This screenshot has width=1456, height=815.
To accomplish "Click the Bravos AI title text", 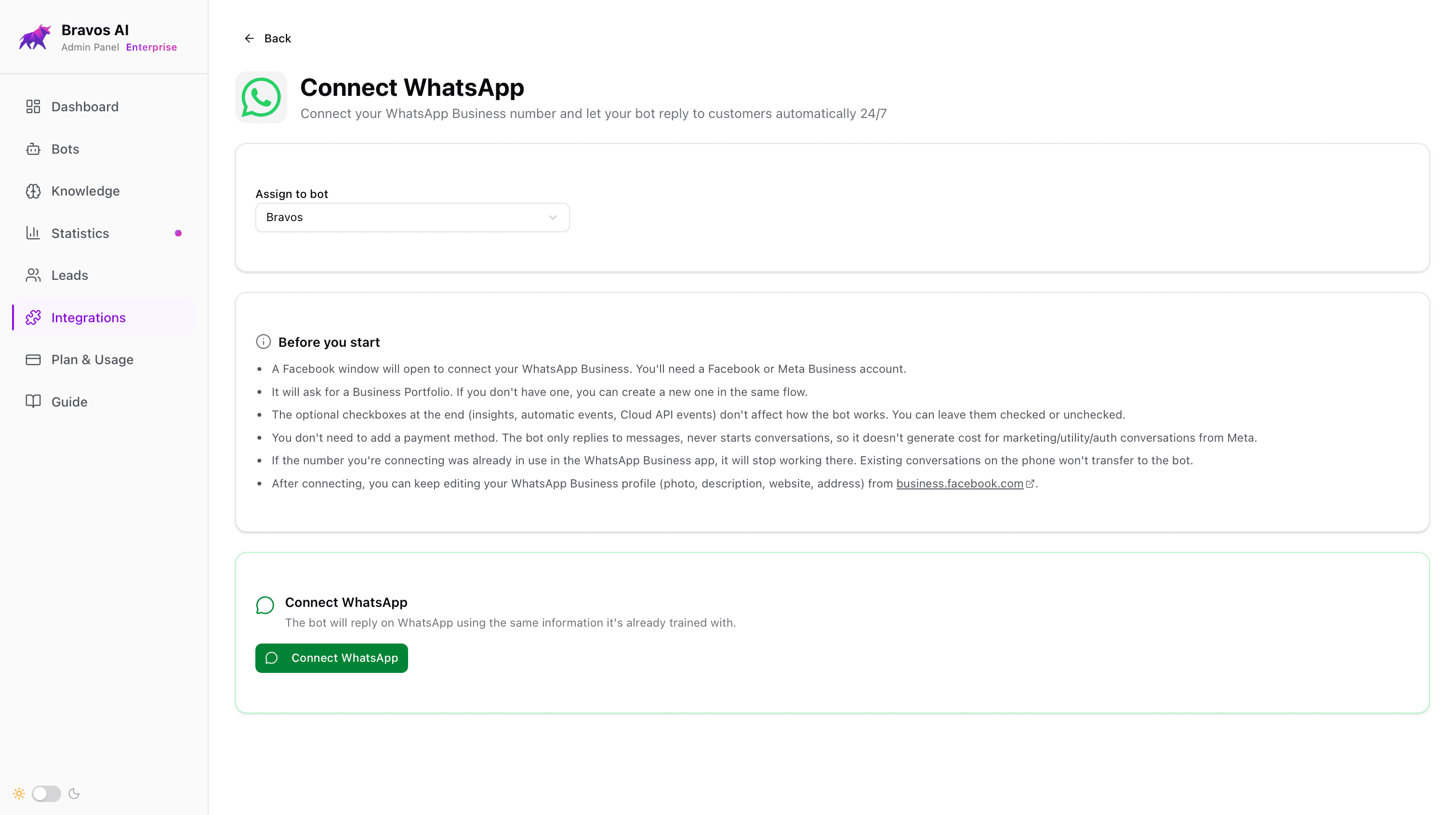I will (95, 30).
